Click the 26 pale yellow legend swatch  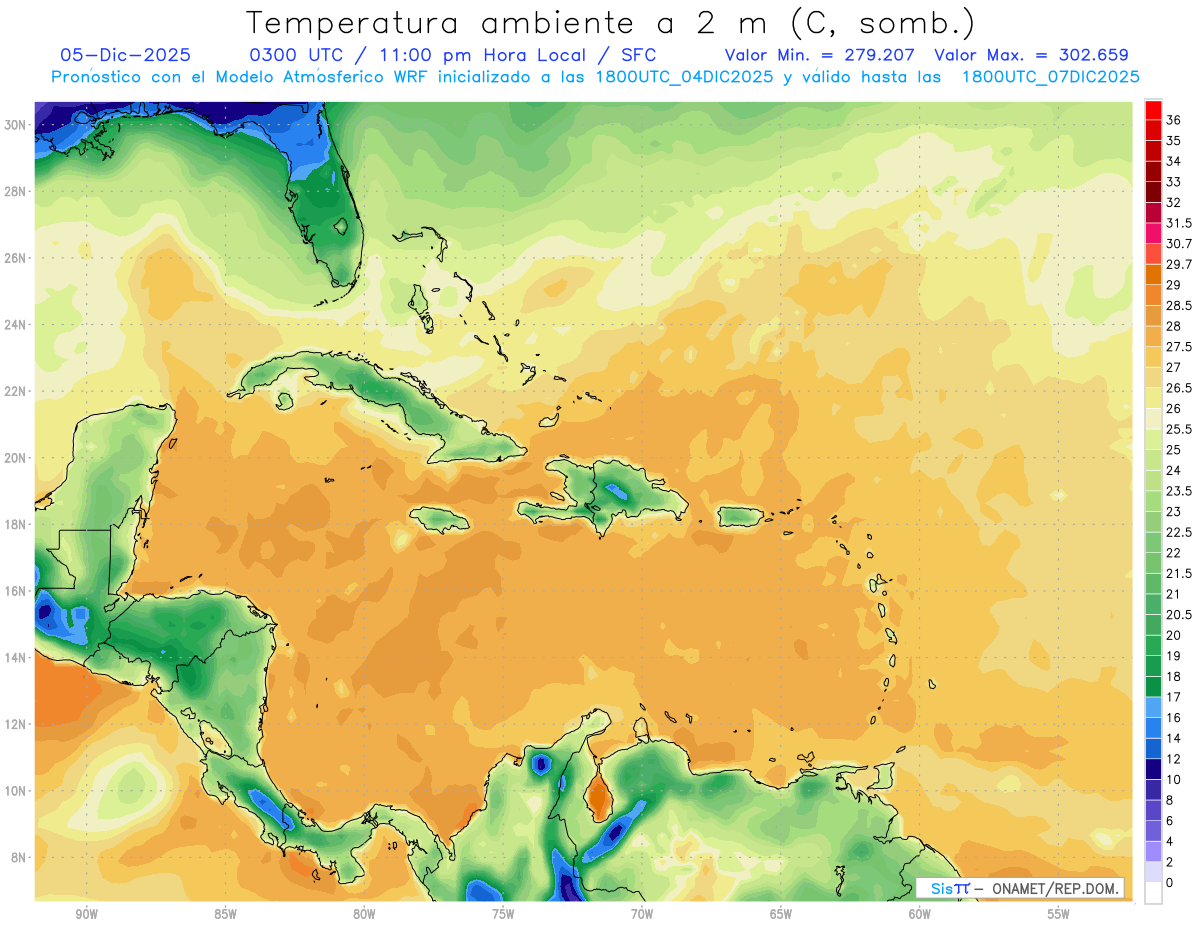1153,419
